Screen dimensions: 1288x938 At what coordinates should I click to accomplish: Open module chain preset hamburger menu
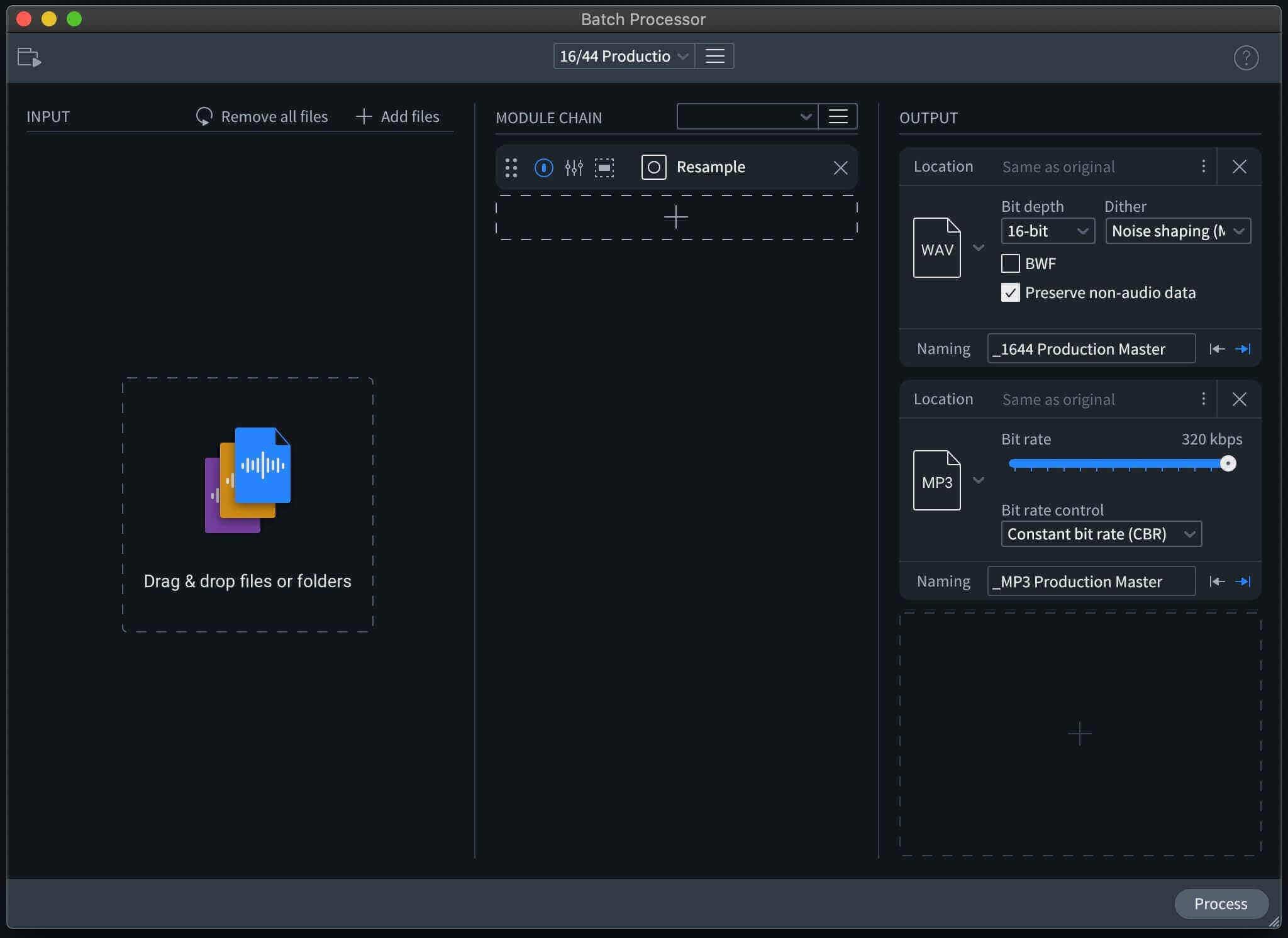tap(838, 116)
